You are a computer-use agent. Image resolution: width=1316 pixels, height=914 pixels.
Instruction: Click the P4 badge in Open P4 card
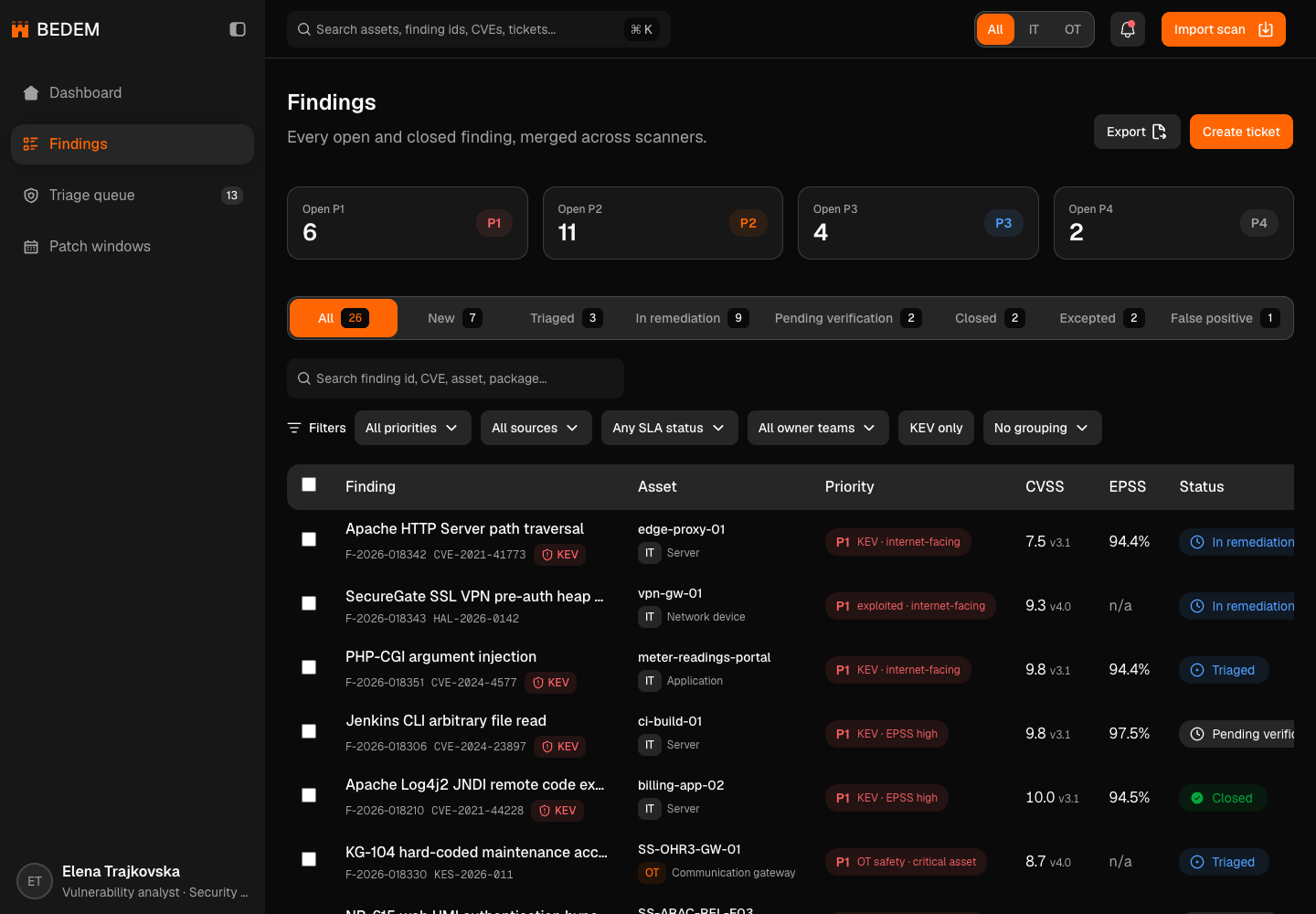click(x=1259, y=223)
